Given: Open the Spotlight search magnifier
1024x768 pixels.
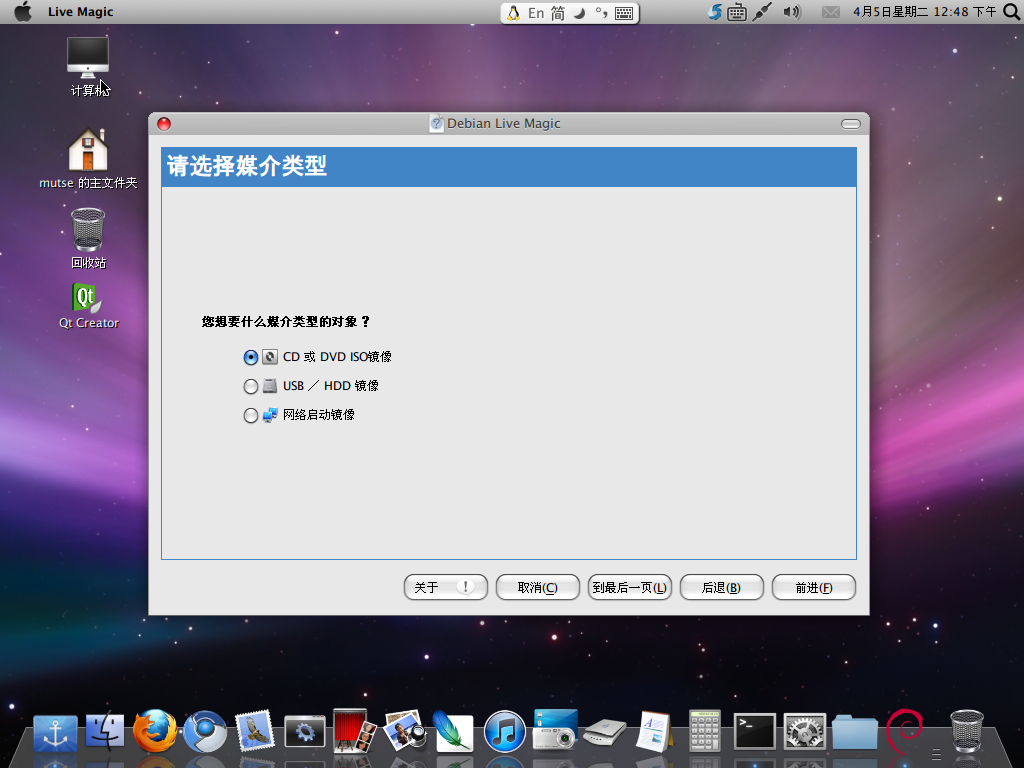Looking at the screenshot, I should point(1012,12).
